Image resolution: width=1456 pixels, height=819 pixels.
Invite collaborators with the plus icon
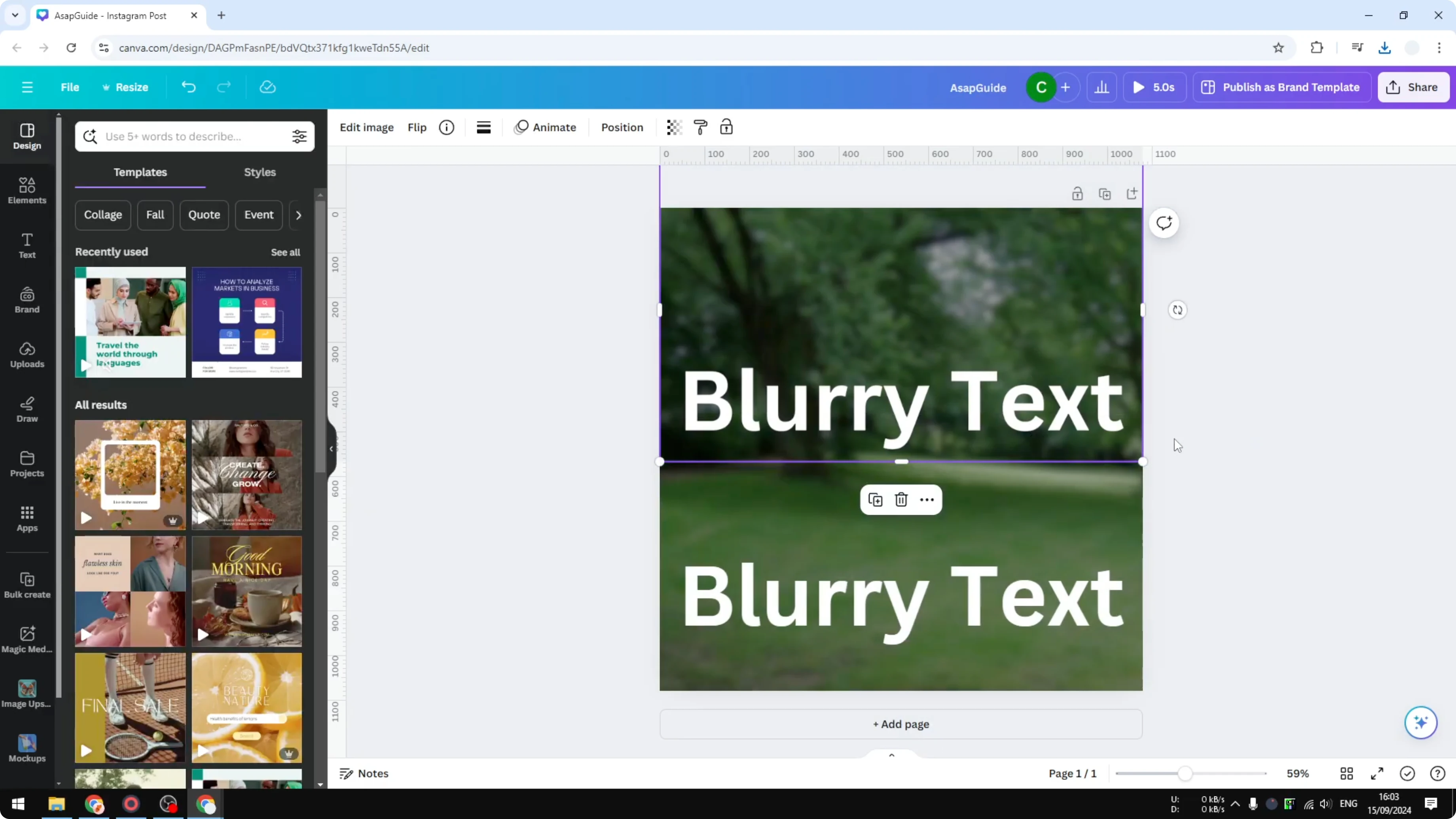(x=1065, y=87)
